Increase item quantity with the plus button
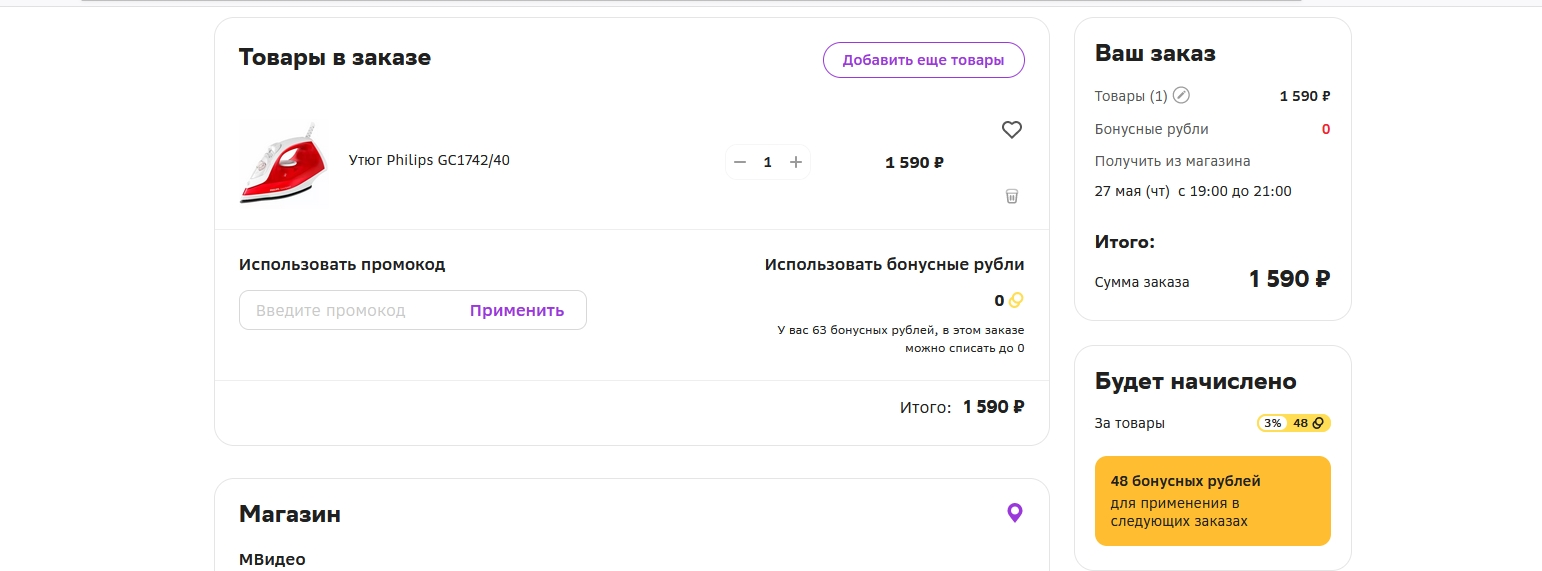 click(x=796, y=162)
